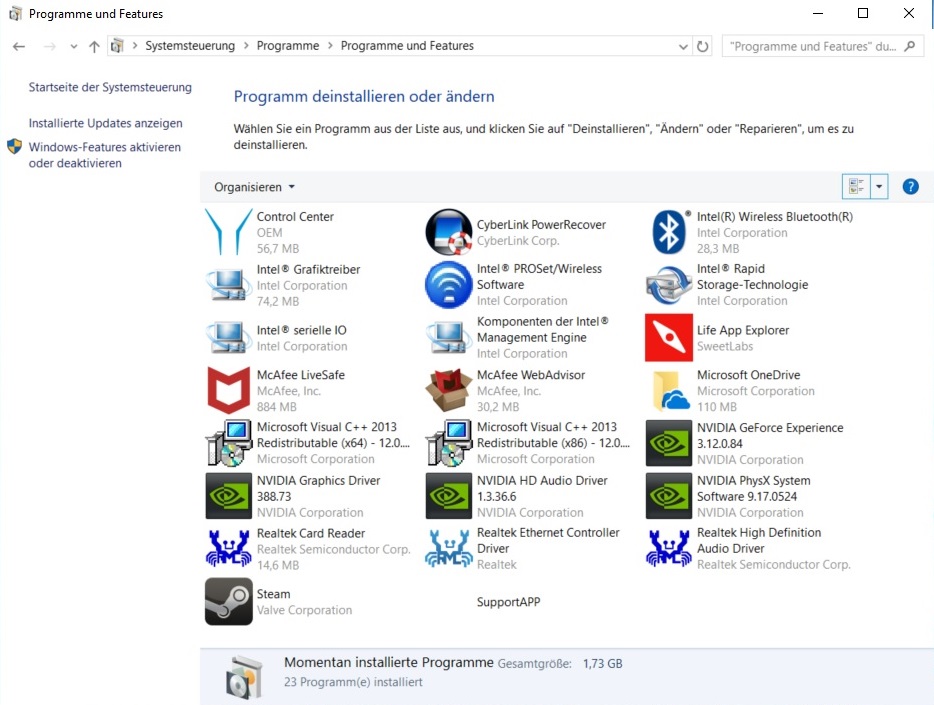The image size is (934, 705).
Task: Select the Steam program icon
Action: (229, 601)
